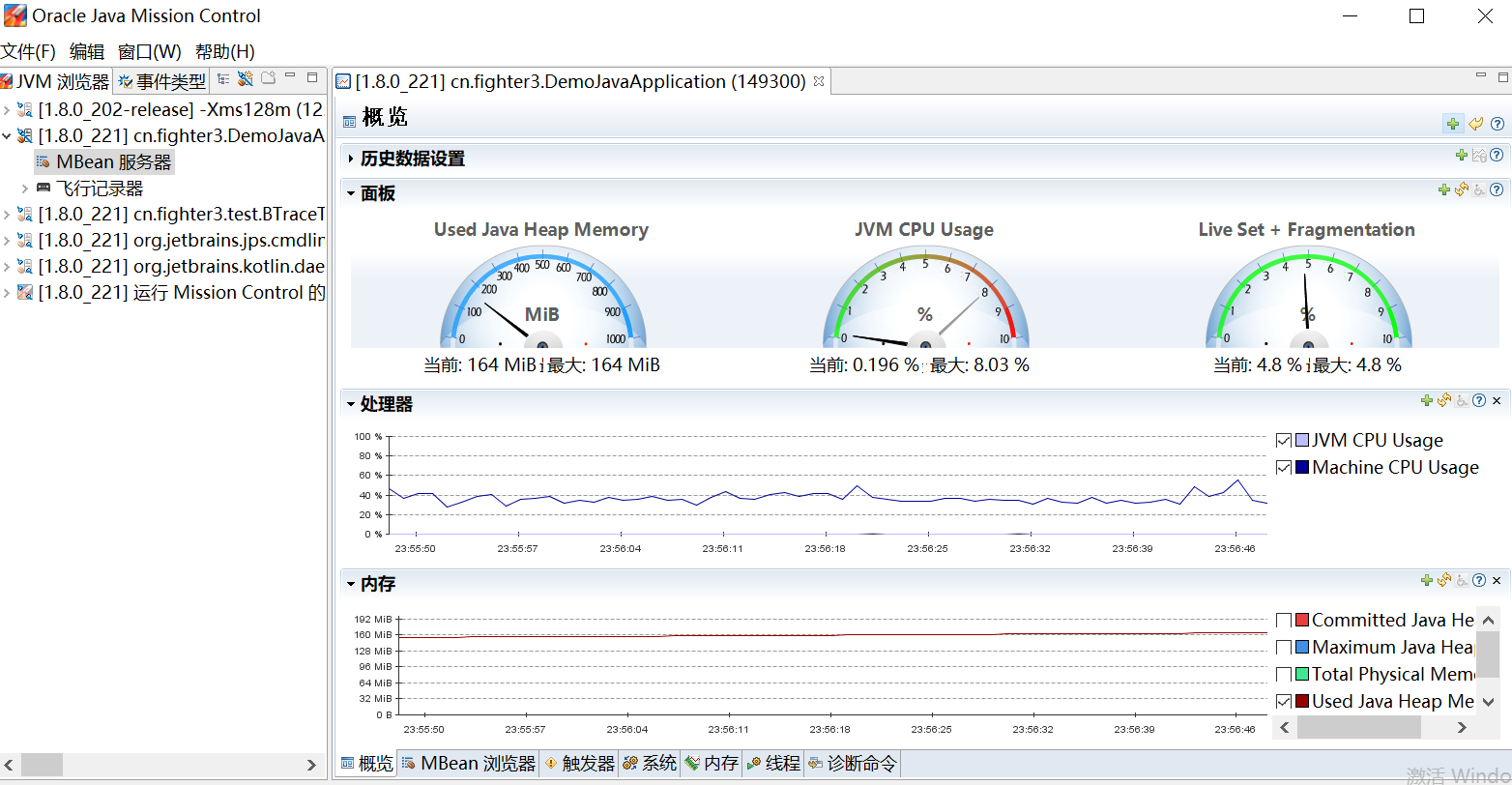This screenshot has width=1512, height=785.
Task: Click Used Java Heap Memory color swatch
Action: [x=1301, y=701]
